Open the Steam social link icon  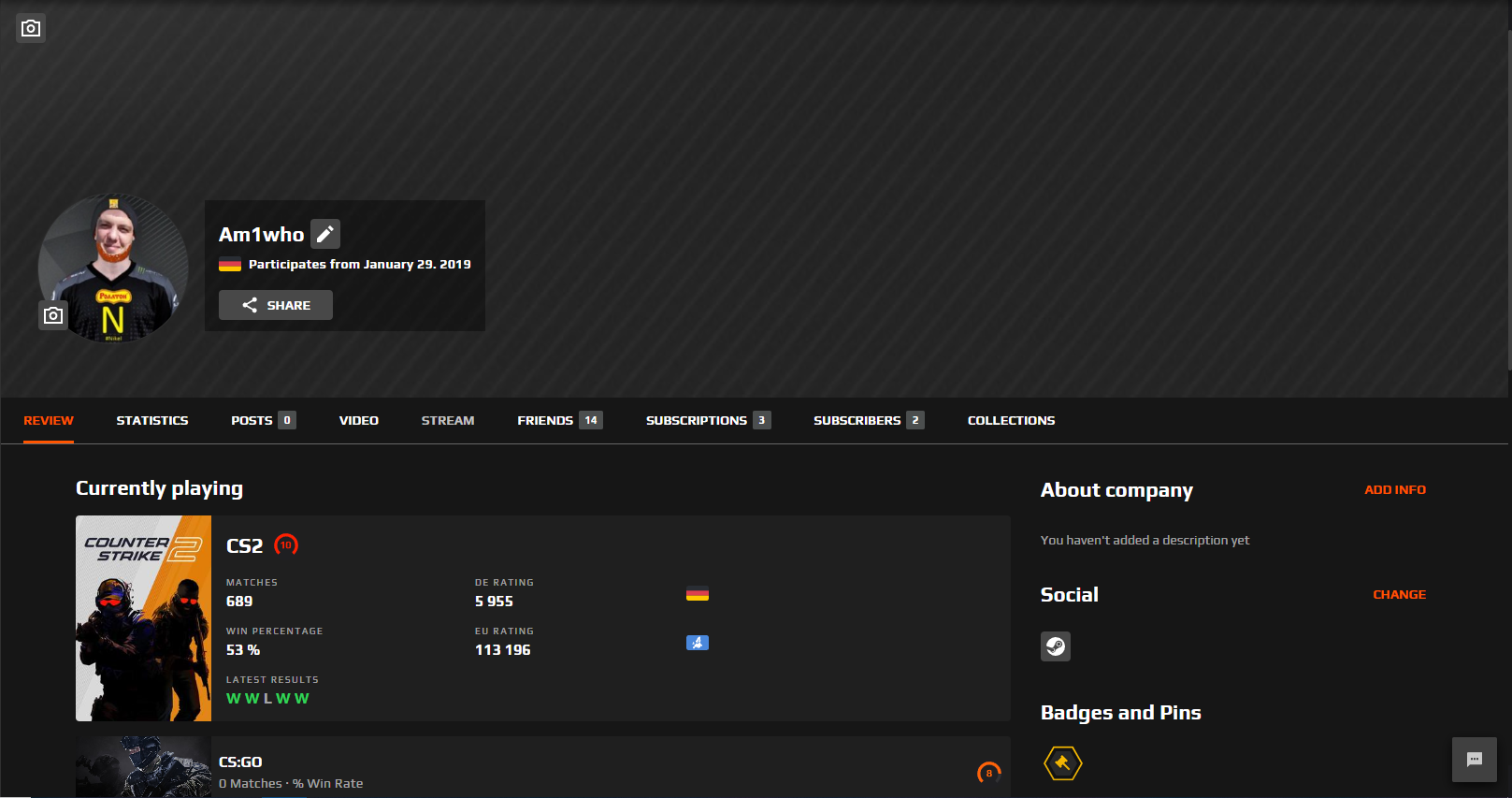click(1056, 646)
